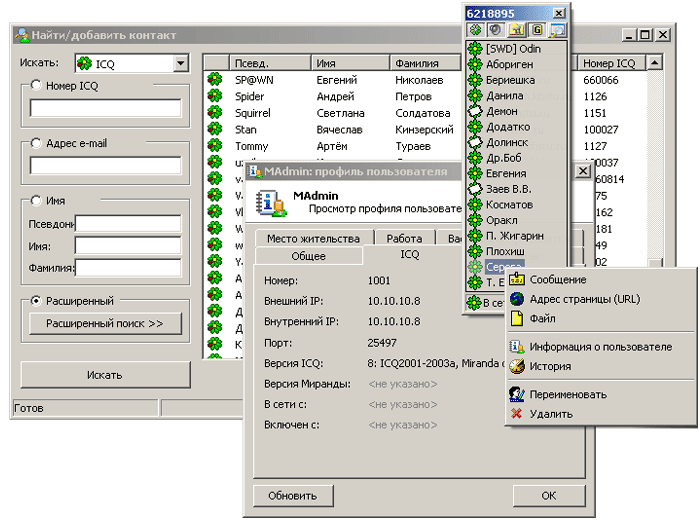Screen dimensions: 700x525
Task: Click the yellow G icon in contact list toolbar
Action: click(x=536, y=30)
